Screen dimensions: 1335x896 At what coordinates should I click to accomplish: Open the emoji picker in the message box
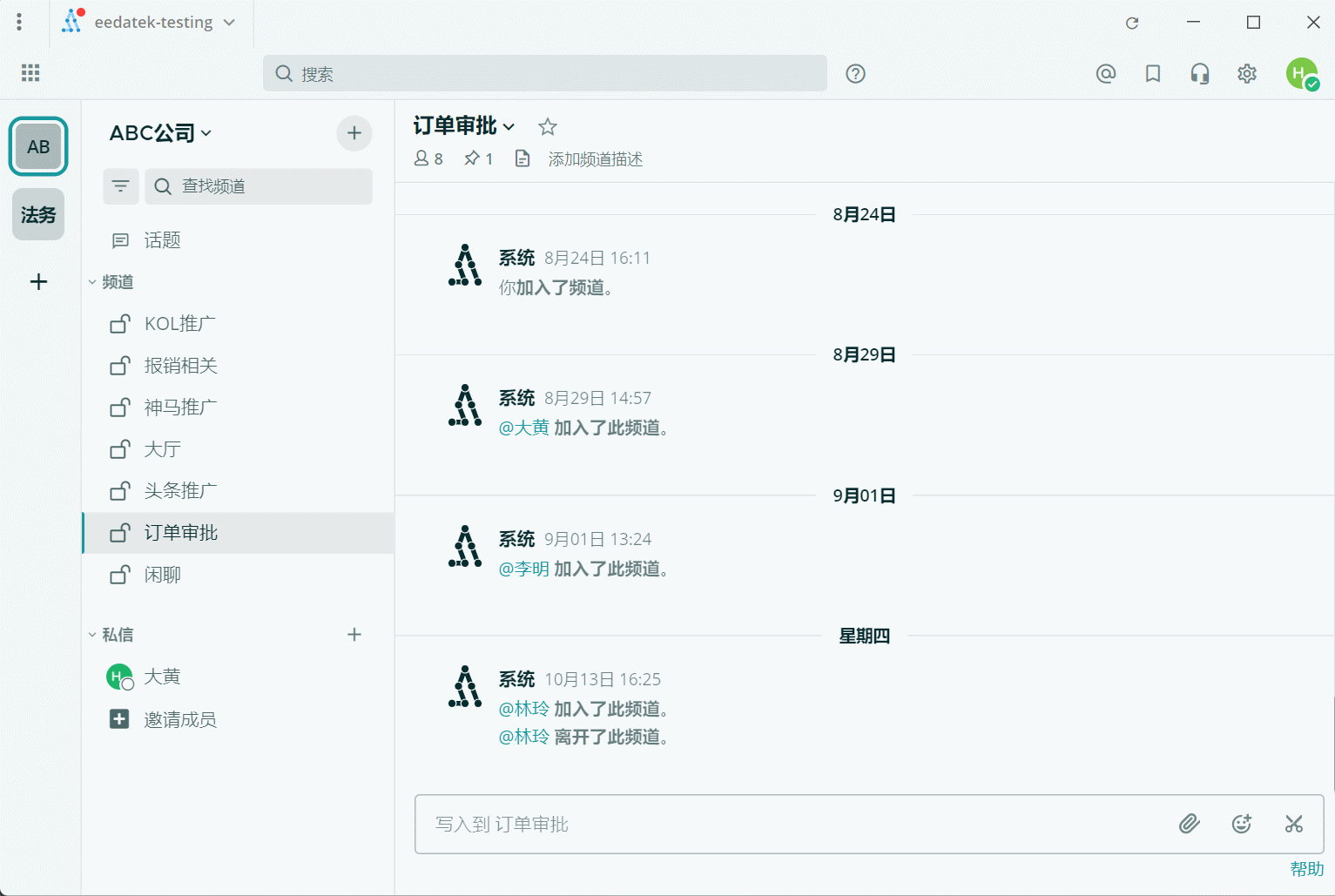tap(1242, 824)
